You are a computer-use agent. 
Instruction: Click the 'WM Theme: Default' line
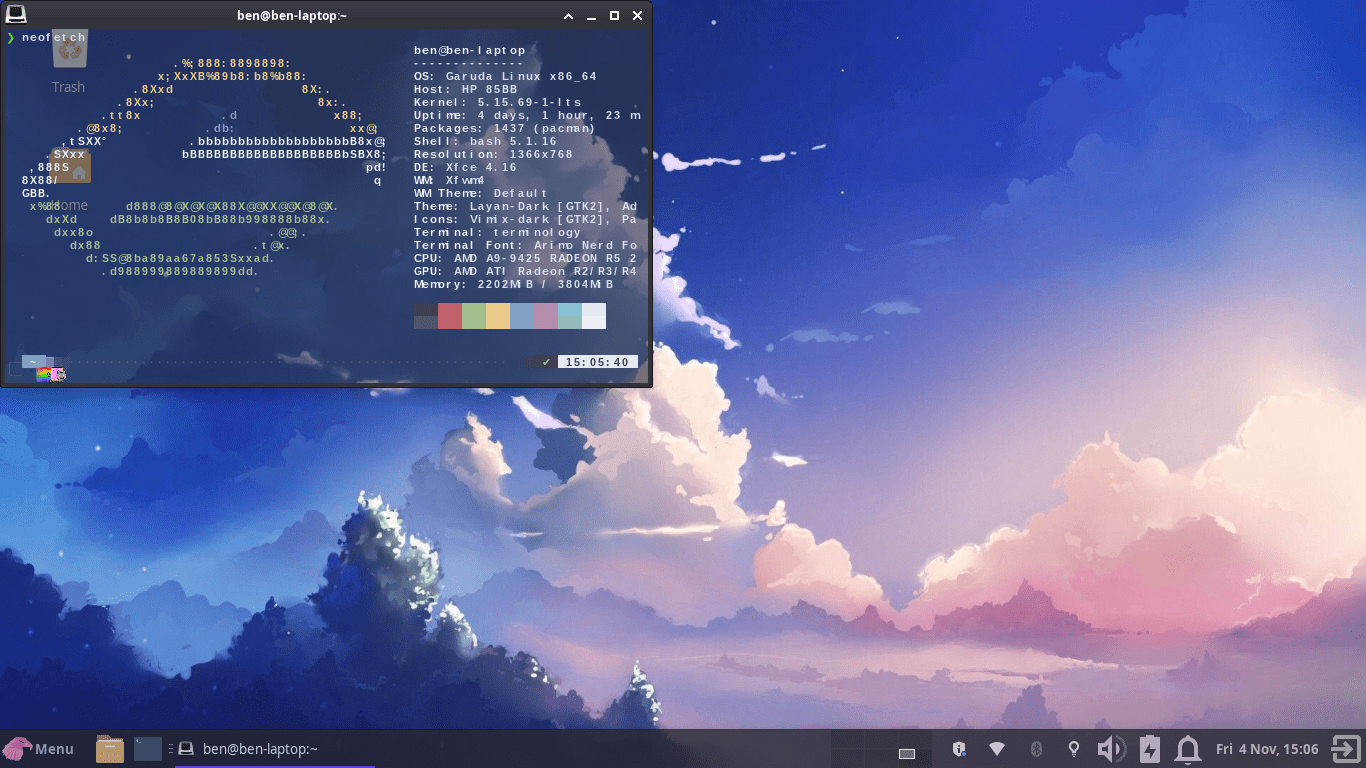[x=481, y=193]
